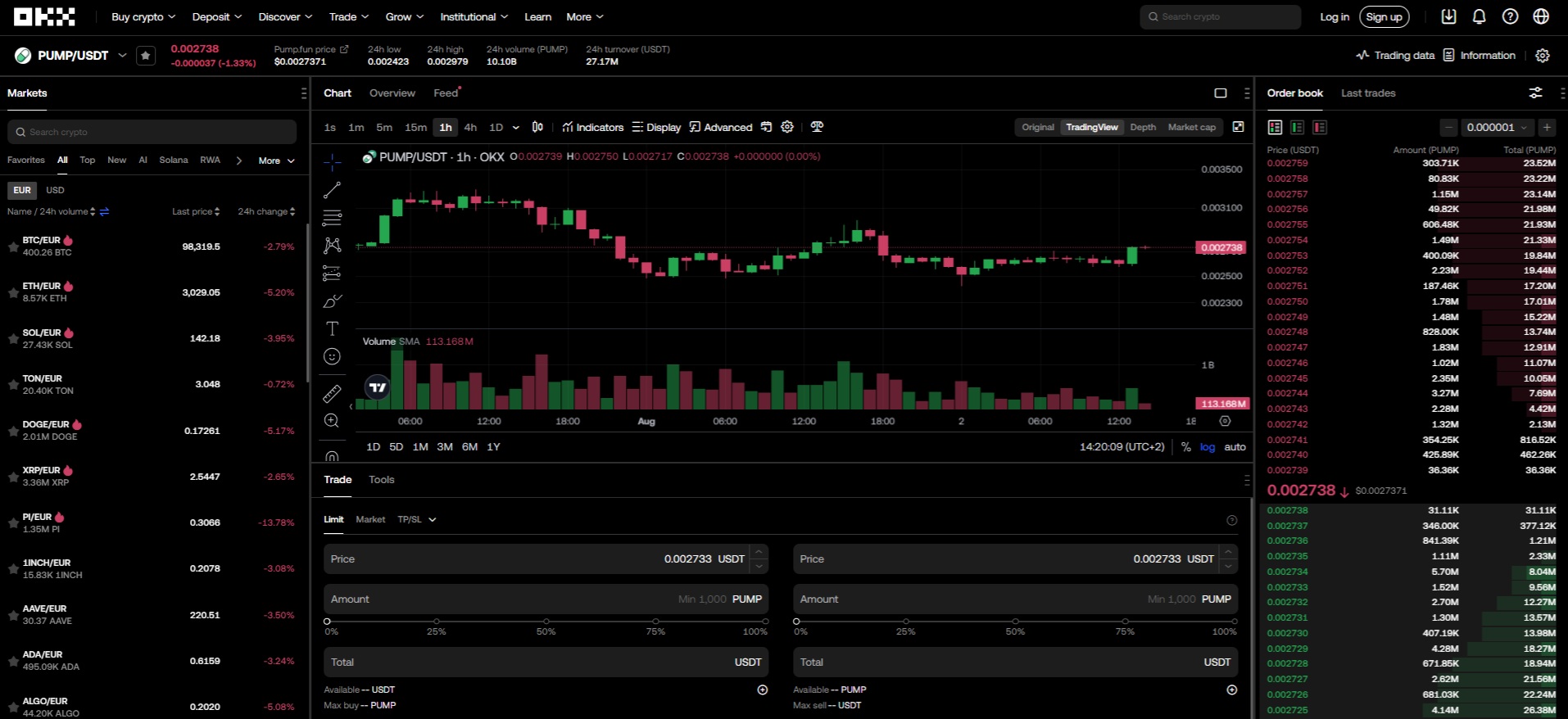Open the emoji sticker tool
Screen dimensions: 1568x719
click(332, 356)
